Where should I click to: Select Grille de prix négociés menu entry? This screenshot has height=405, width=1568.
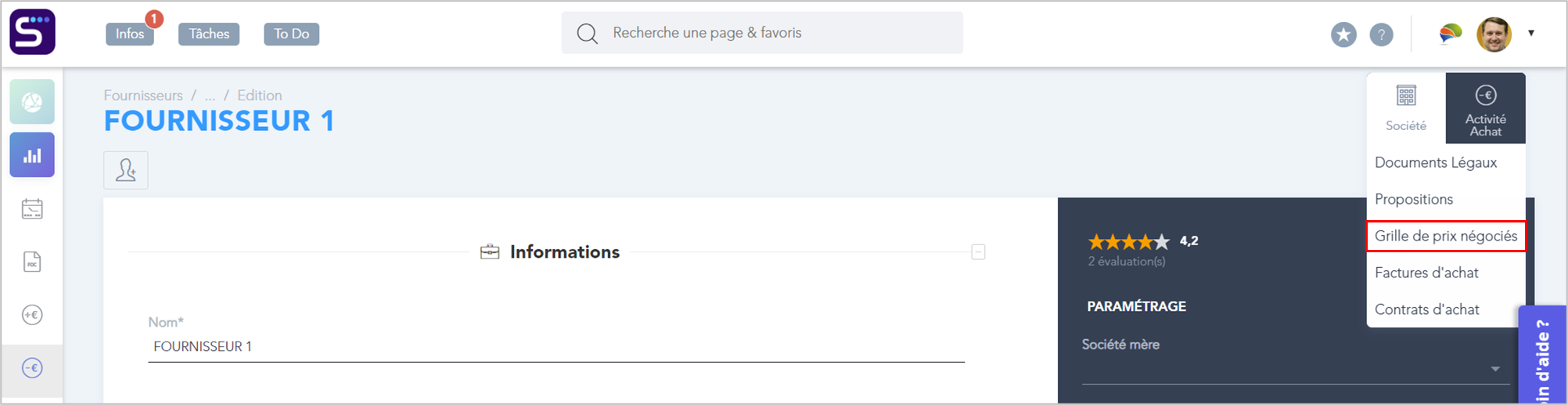(x=1446, y=236)
